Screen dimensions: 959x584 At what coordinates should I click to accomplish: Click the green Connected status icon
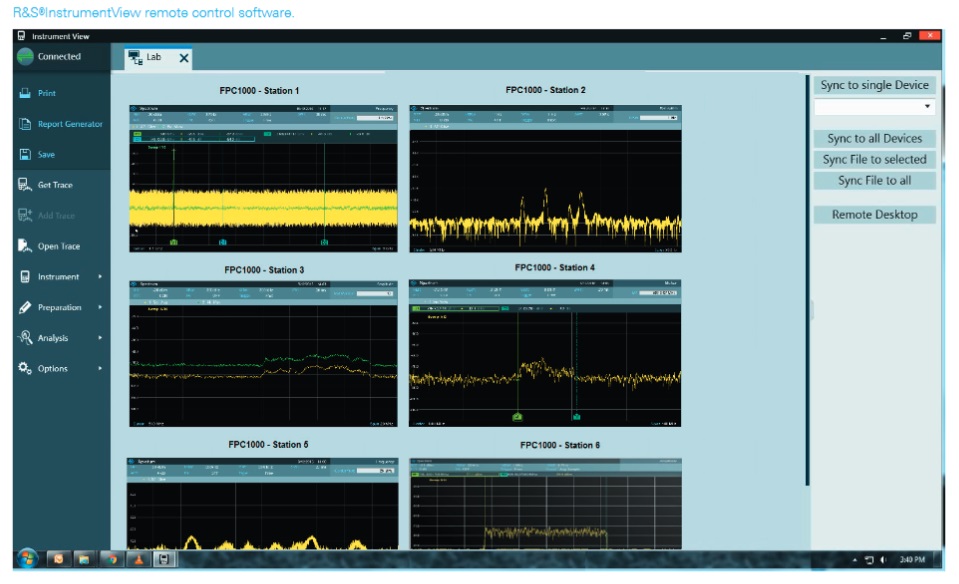(x=25, y=56)
